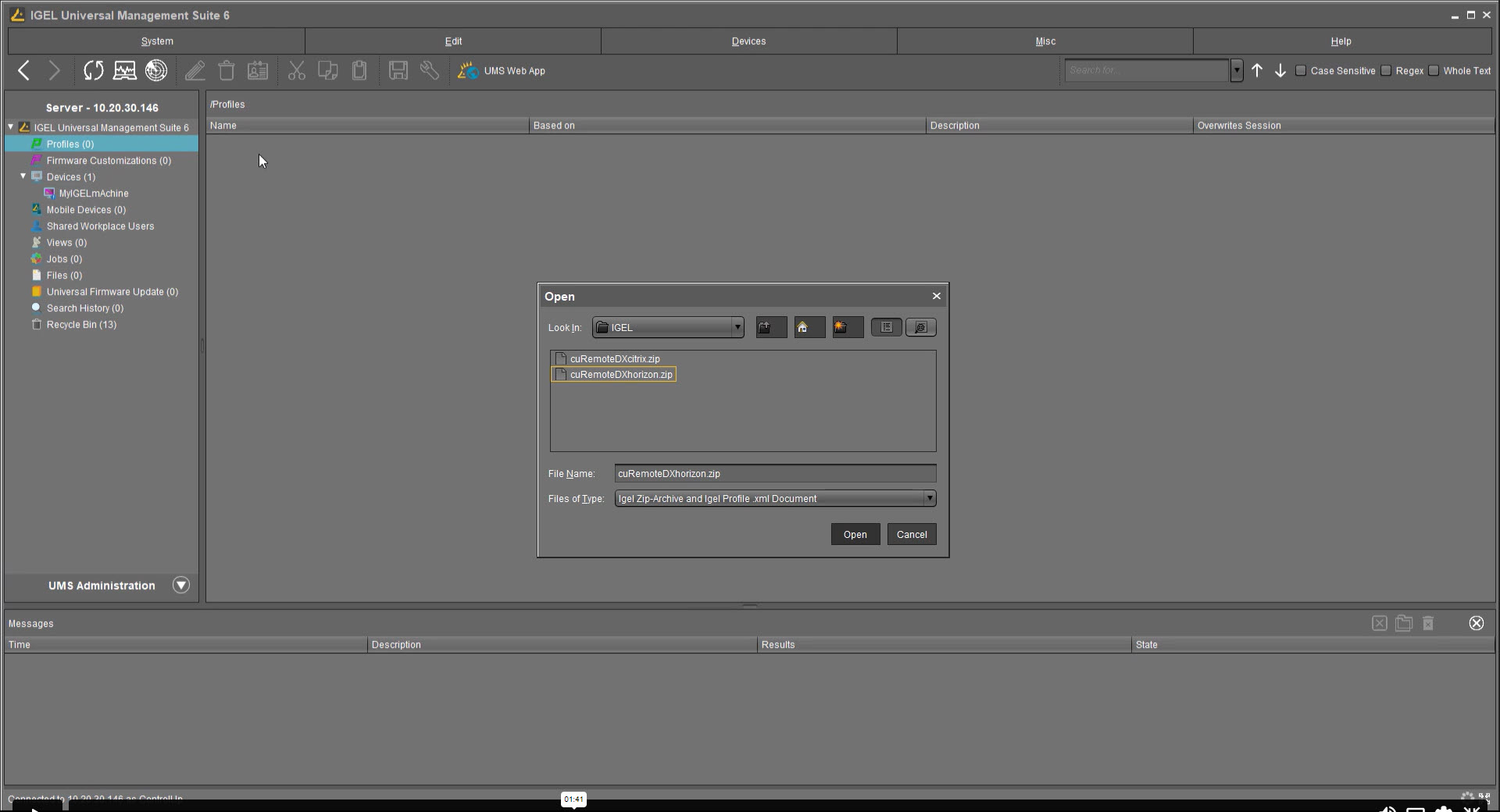Click the File Name input field

pyautogui.click(x=775, y=474)
